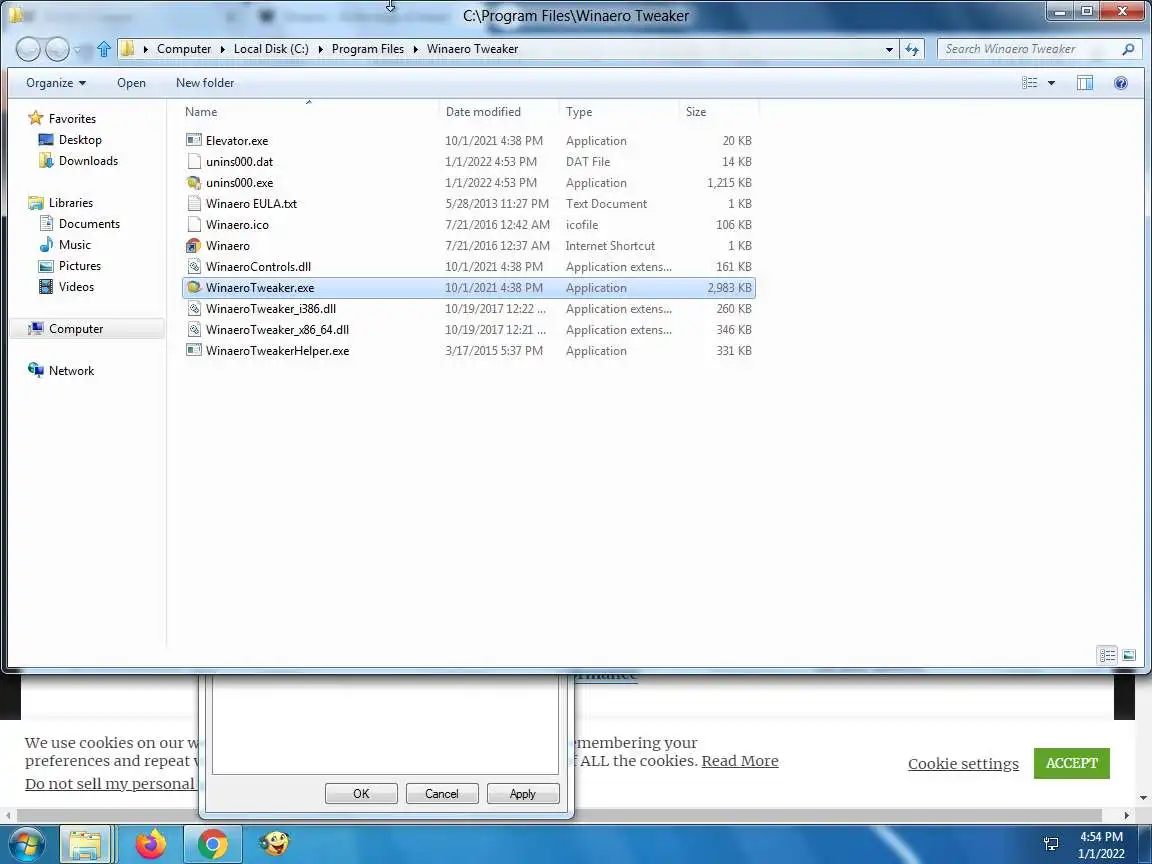Select Network in the navigation pane
This screenshot has width=1152, height=864.
pos(71,371)
